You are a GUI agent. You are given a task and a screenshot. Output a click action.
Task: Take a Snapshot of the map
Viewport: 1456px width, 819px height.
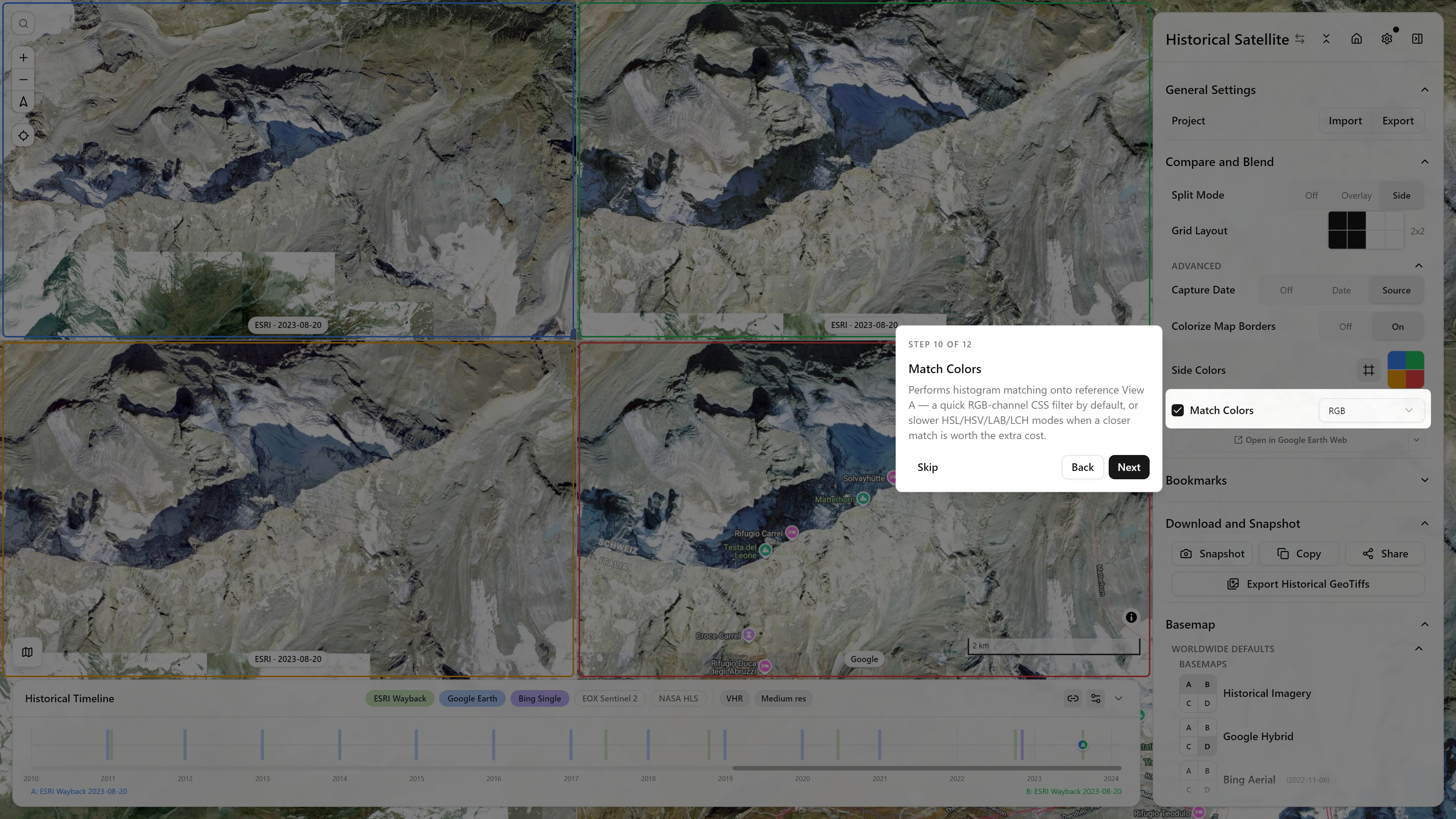coord(1212,554)
